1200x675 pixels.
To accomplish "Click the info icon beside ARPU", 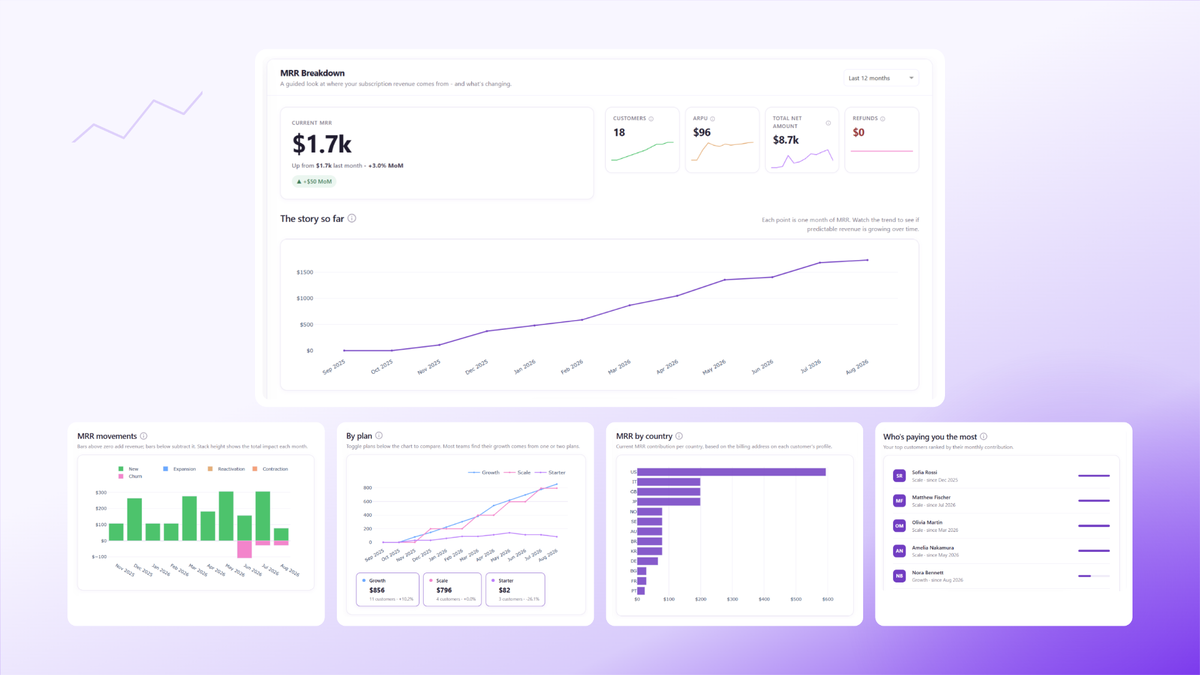I will click(713, 119).
